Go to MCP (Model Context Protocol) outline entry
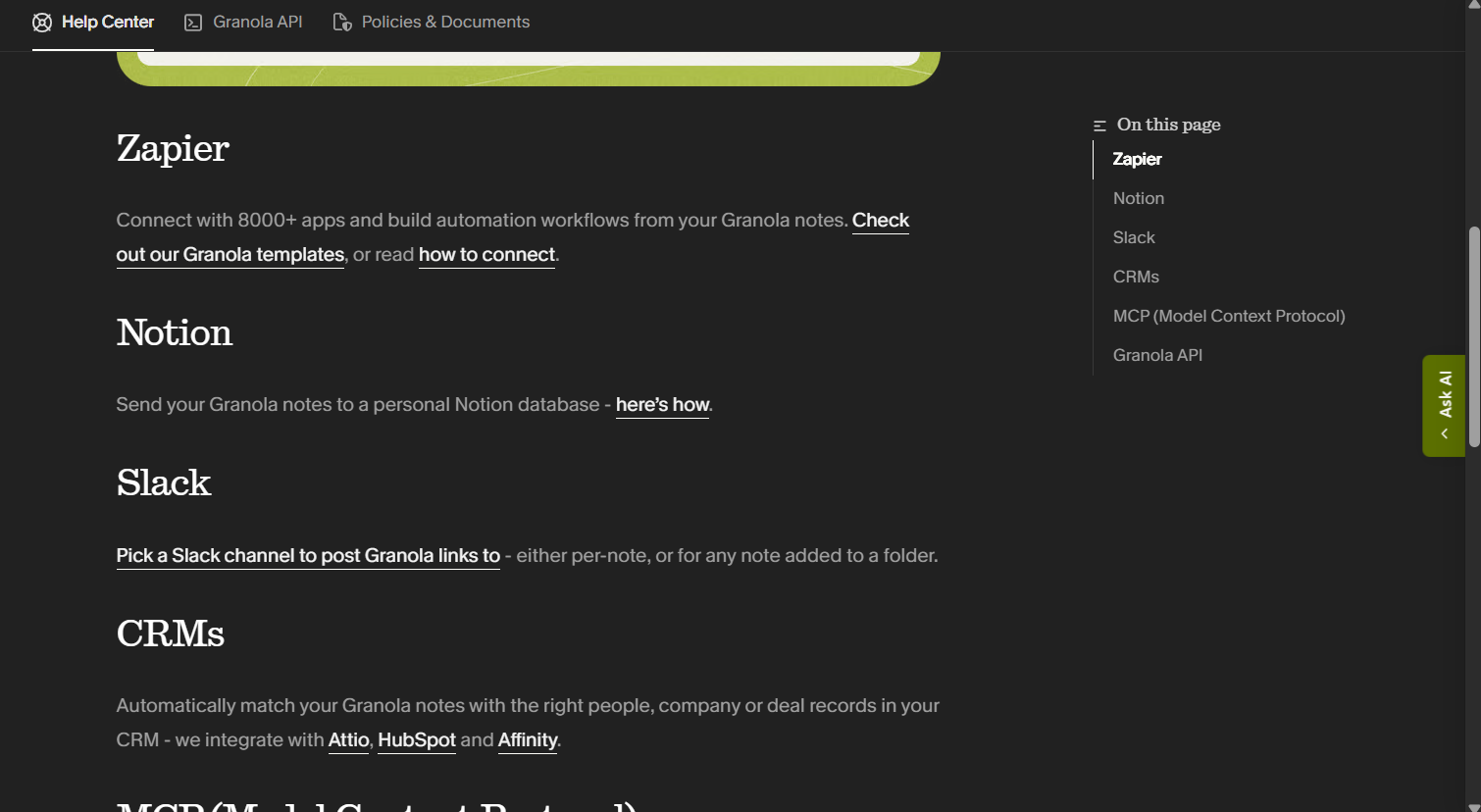This screenshot has height=812, width=1481. [x=1229, y=316]
